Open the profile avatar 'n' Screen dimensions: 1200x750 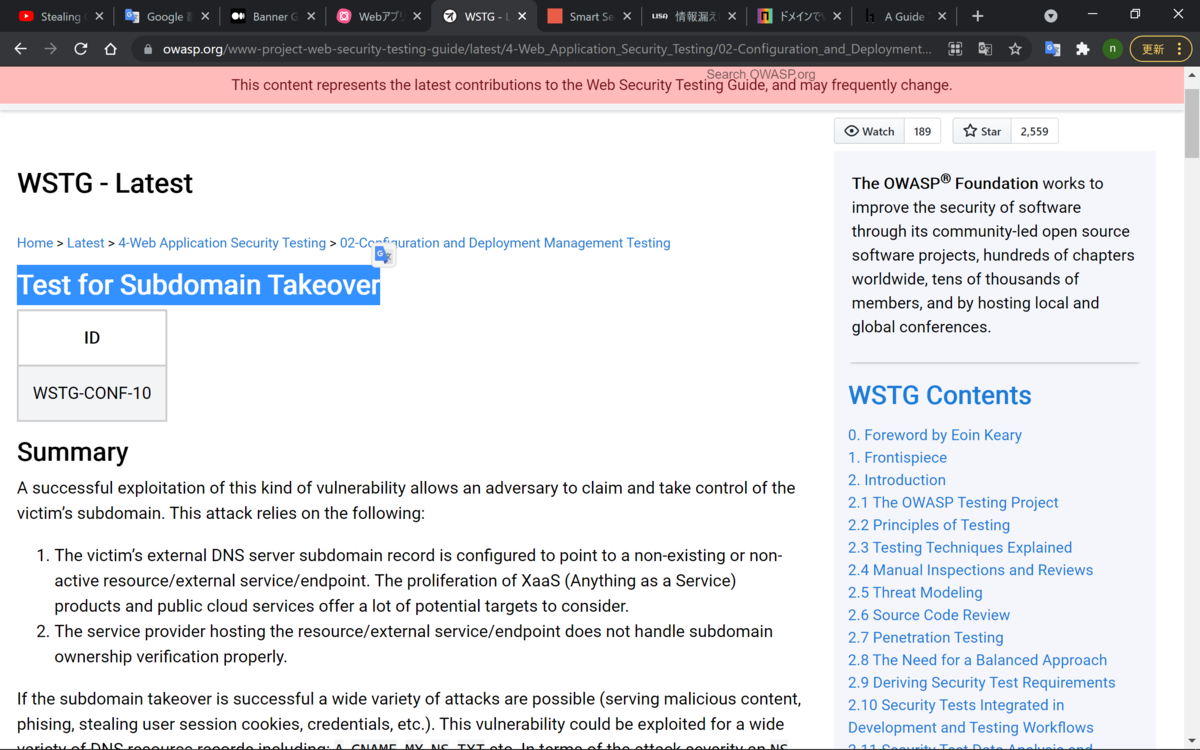pos(1113,49)
